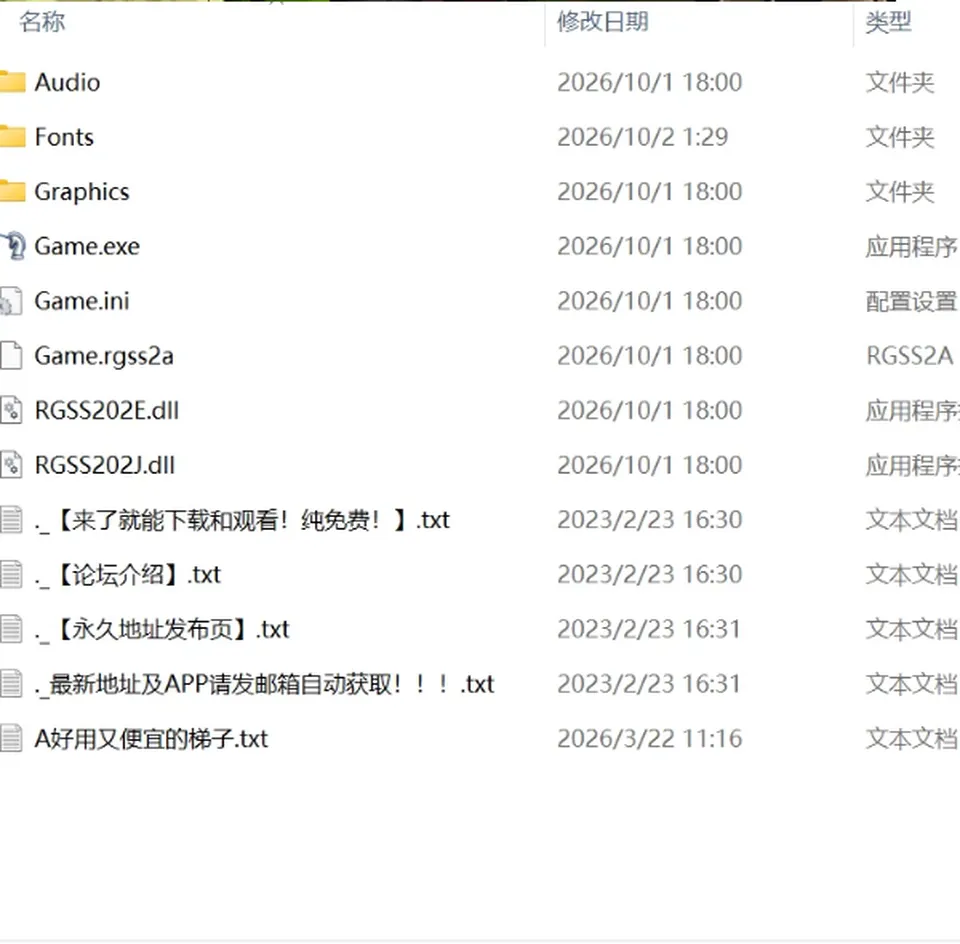This screenshot has width=960, height=944.
Task: Click the RGSS2A type label
Action: coord(910,356)
